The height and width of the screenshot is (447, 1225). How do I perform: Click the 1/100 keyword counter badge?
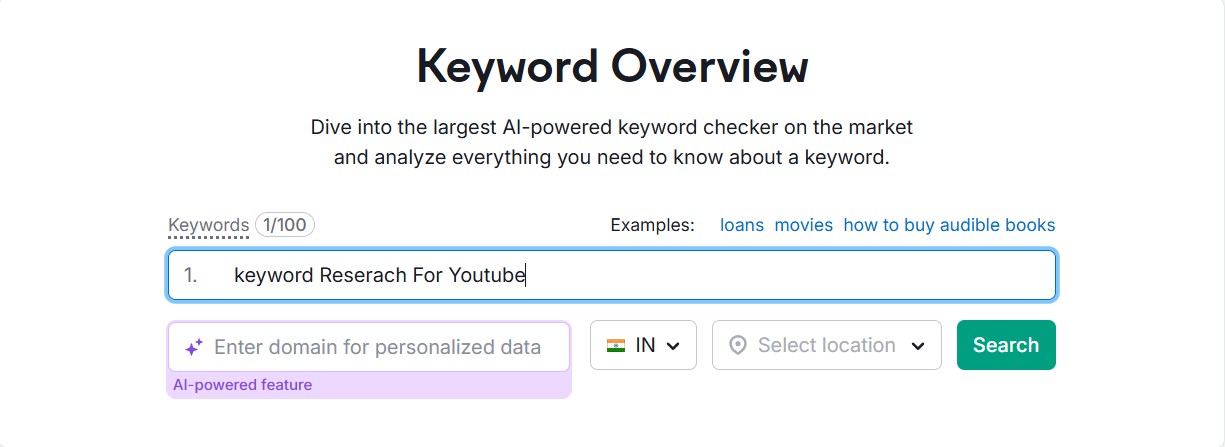[x=285, y=225]
